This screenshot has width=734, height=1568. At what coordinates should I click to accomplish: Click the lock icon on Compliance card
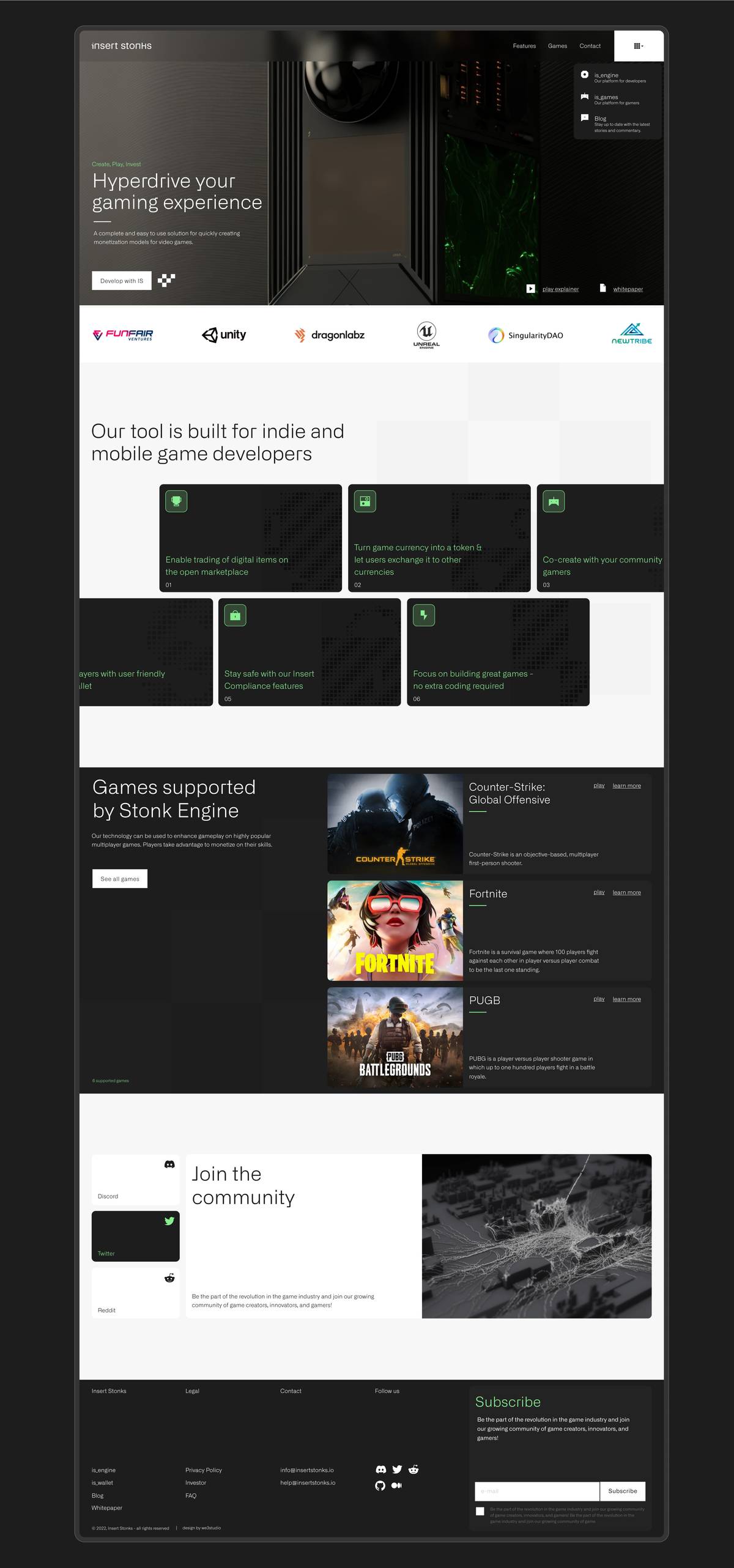(x=235, y=615)
